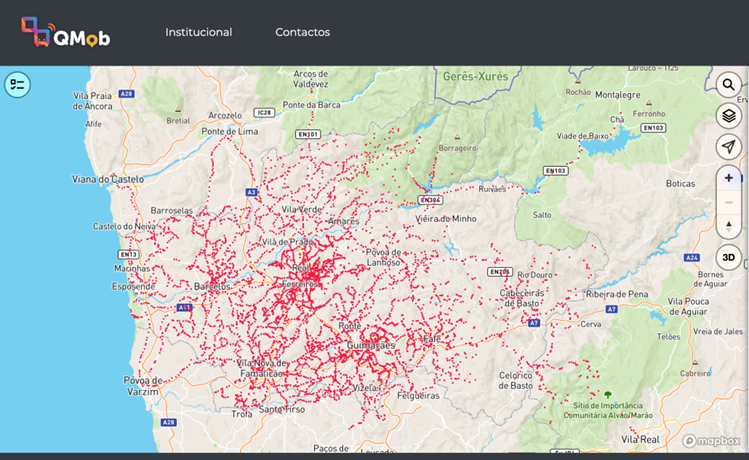Click the Vila Real city label
Screen dimensions: 749x460
[x=640, y=439]
